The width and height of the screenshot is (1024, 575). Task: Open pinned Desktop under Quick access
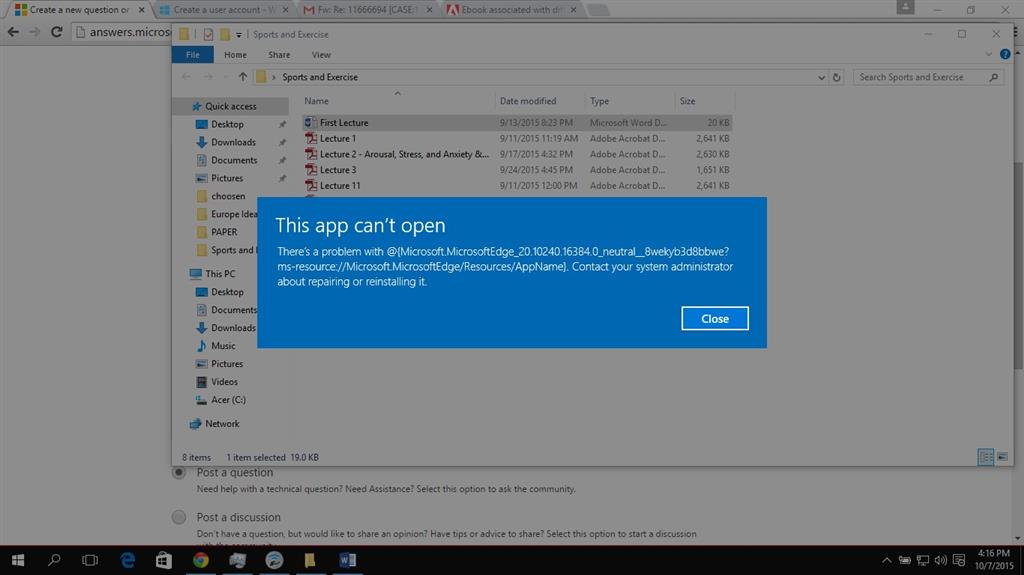coord(227,124)
